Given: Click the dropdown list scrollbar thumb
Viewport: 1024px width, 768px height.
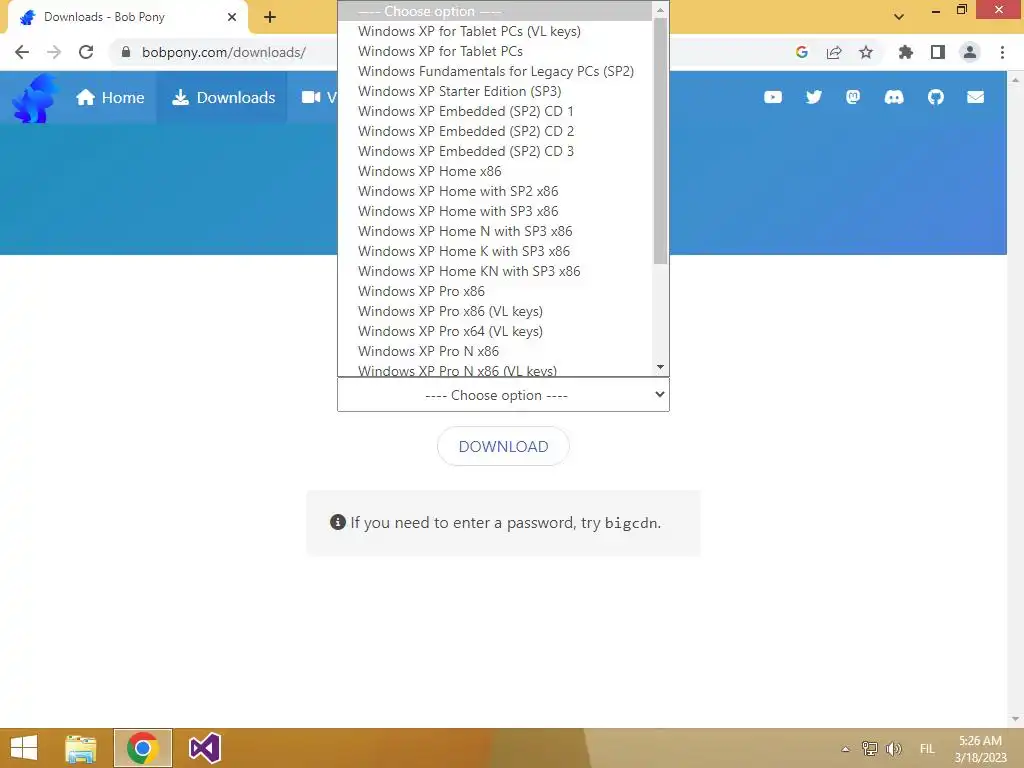Looking at the screenshot, I should pos(660,141).
